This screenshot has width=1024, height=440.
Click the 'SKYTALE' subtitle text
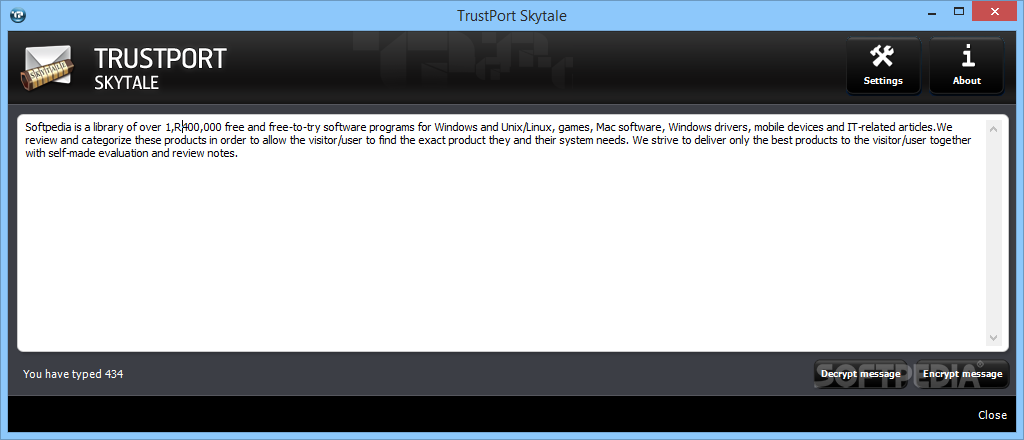click(127, 83)
